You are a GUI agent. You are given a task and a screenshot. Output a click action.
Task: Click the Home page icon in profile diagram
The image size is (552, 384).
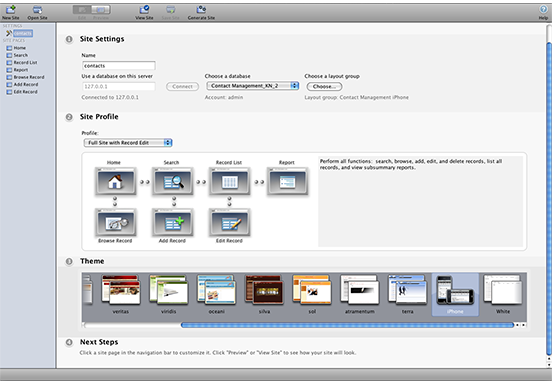115,181
